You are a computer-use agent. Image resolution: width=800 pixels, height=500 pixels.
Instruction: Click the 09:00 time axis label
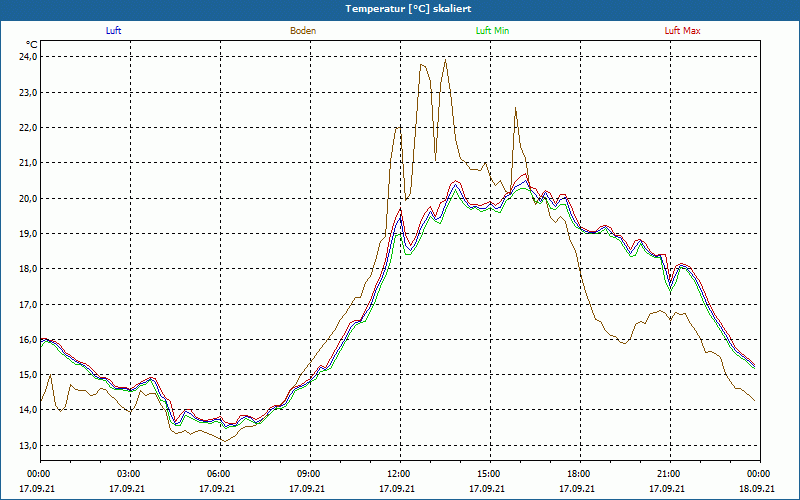310,474
